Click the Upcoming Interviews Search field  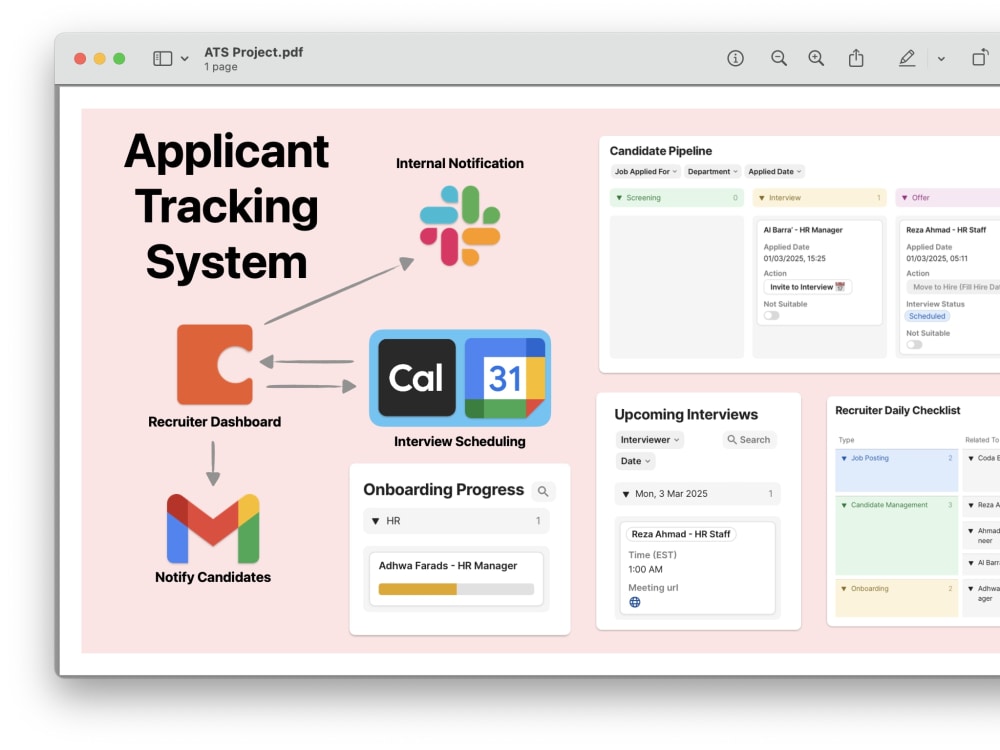pos(749,439)
